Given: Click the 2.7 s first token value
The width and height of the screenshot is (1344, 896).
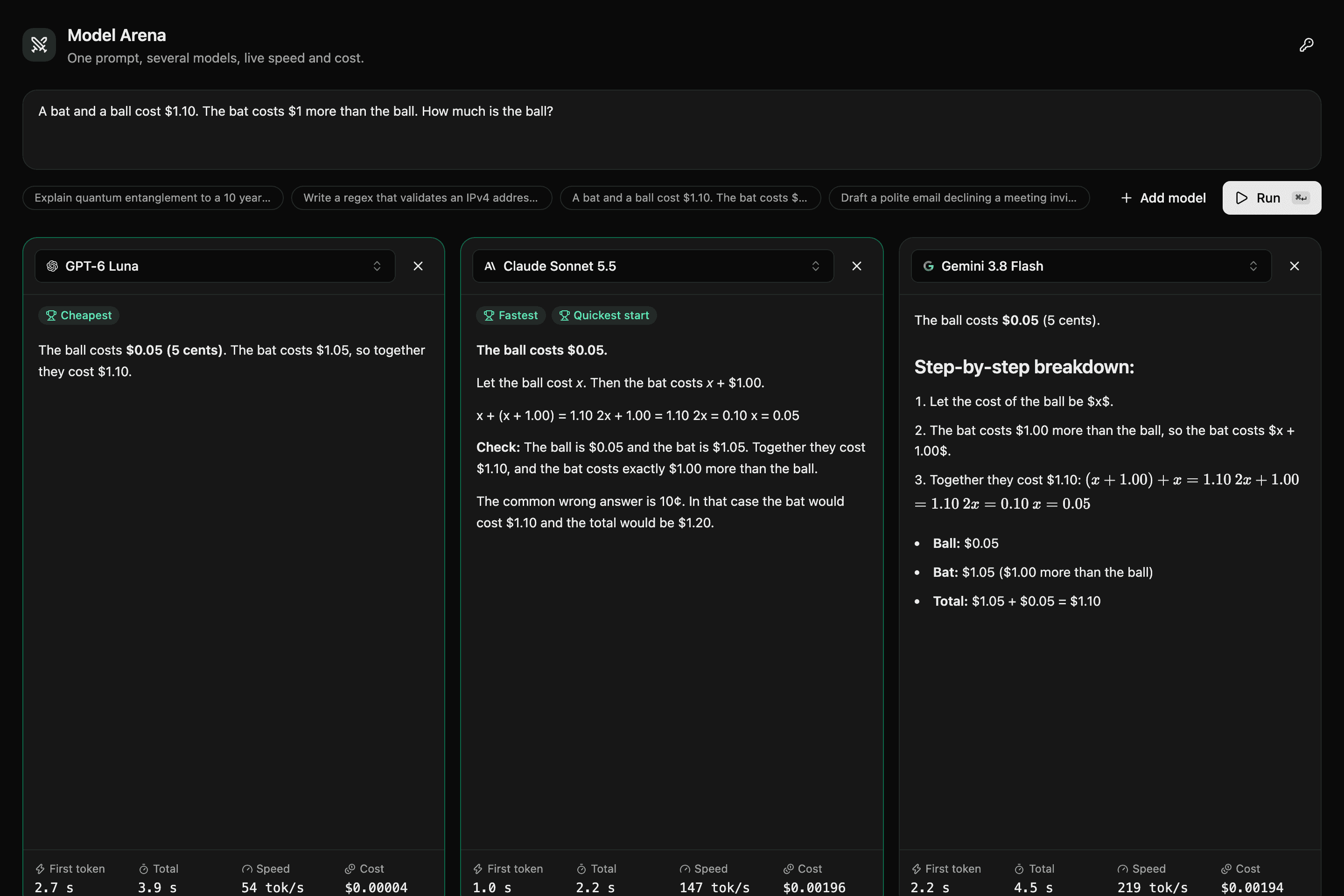Looking at the screenshot, I should 54,888.
